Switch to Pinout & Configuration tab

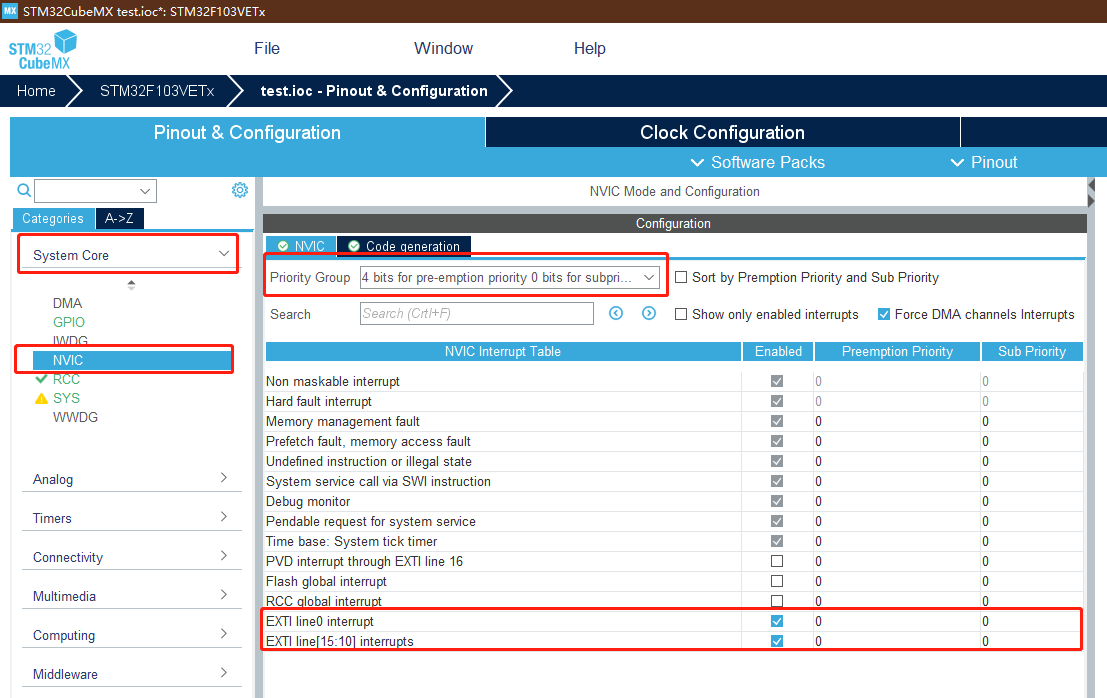point(247,133)
